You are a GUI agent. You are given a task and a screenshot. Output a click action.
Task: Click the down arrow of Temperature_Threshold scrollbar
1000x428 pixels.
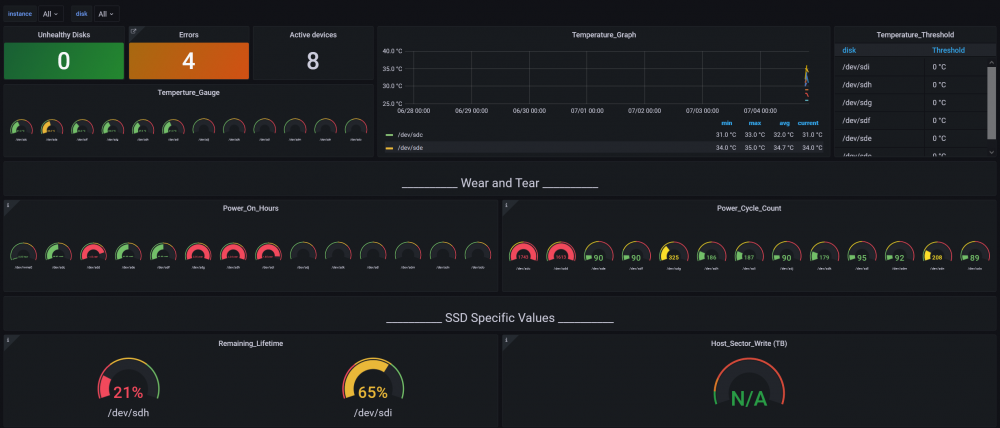point(991,152)
